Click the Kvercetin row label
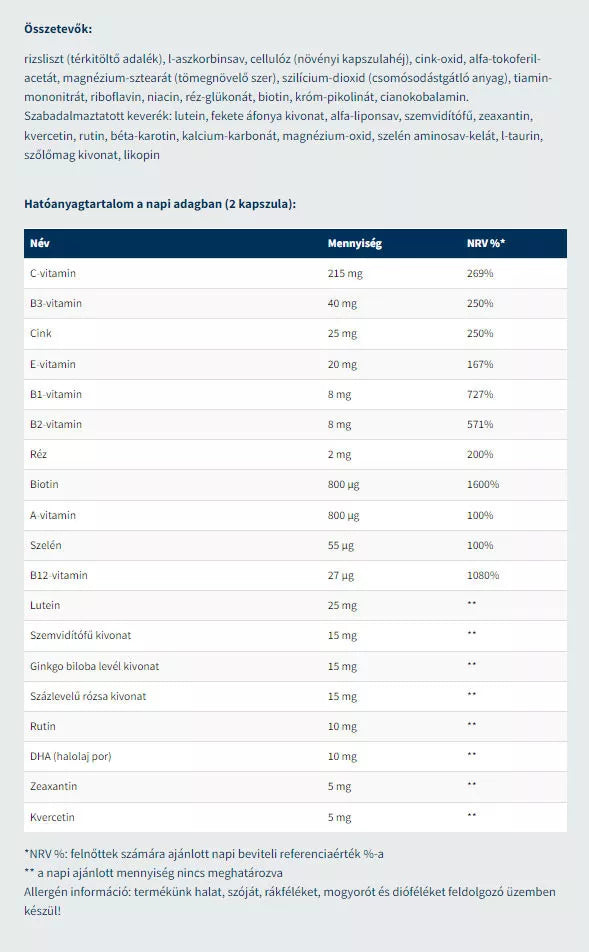The height and width of the screenshot is (952, 589). click(x=52, y=817)
